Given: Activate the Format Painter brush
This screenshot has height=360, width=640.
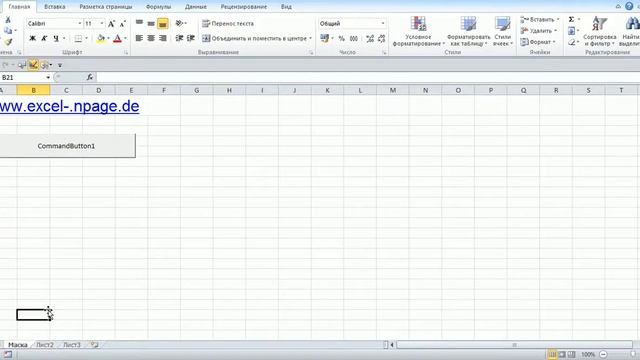Looking at the screenshot, I should pos(8,42).
